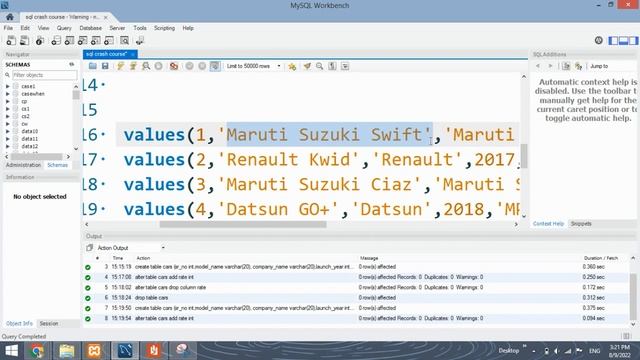Viewport: 640px width, 360px height.
Task: Open the Home screen tab icon
Action: click(9, 17)
